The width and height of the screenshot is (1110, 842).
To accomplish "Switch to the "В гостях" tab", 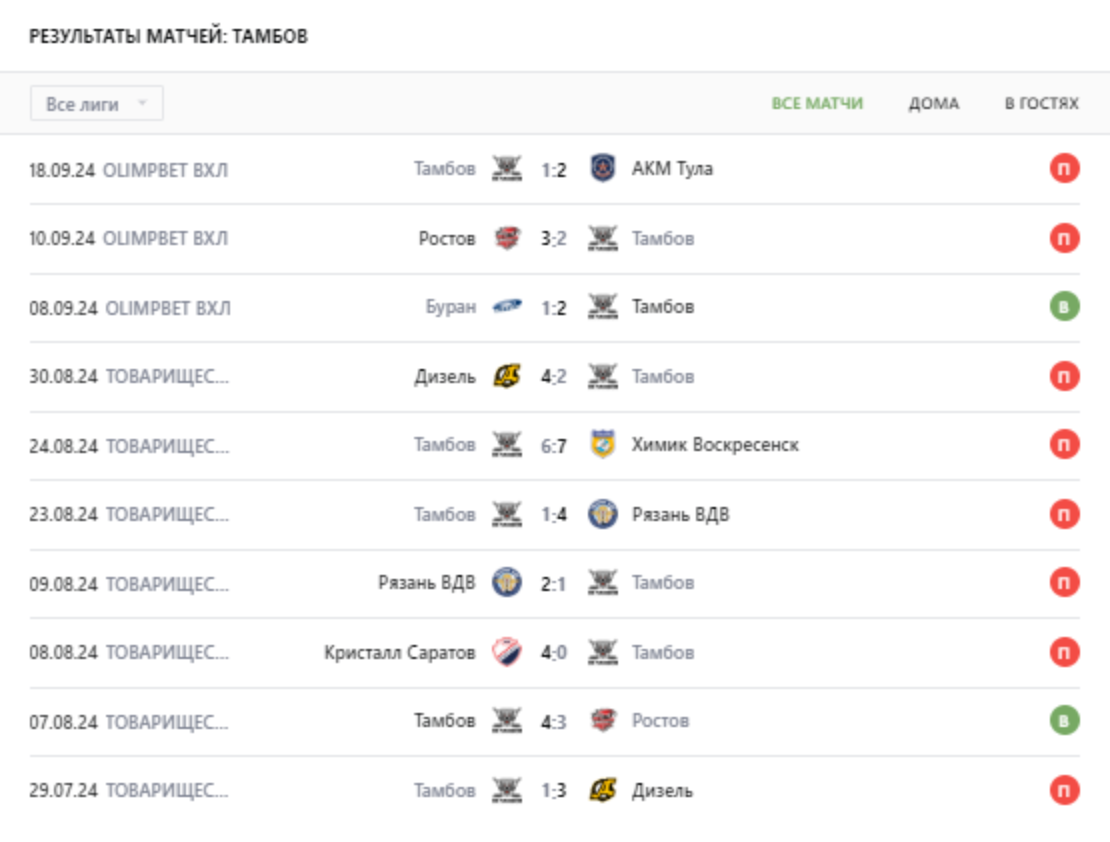I will (x=1041, y=104).
